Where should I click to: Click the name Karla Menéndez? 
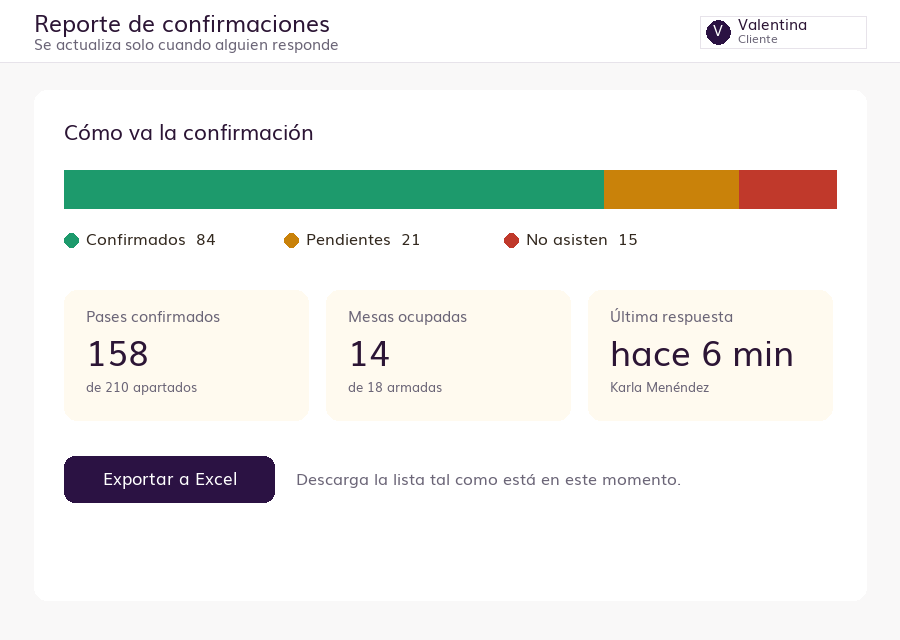tap(660, 387)
